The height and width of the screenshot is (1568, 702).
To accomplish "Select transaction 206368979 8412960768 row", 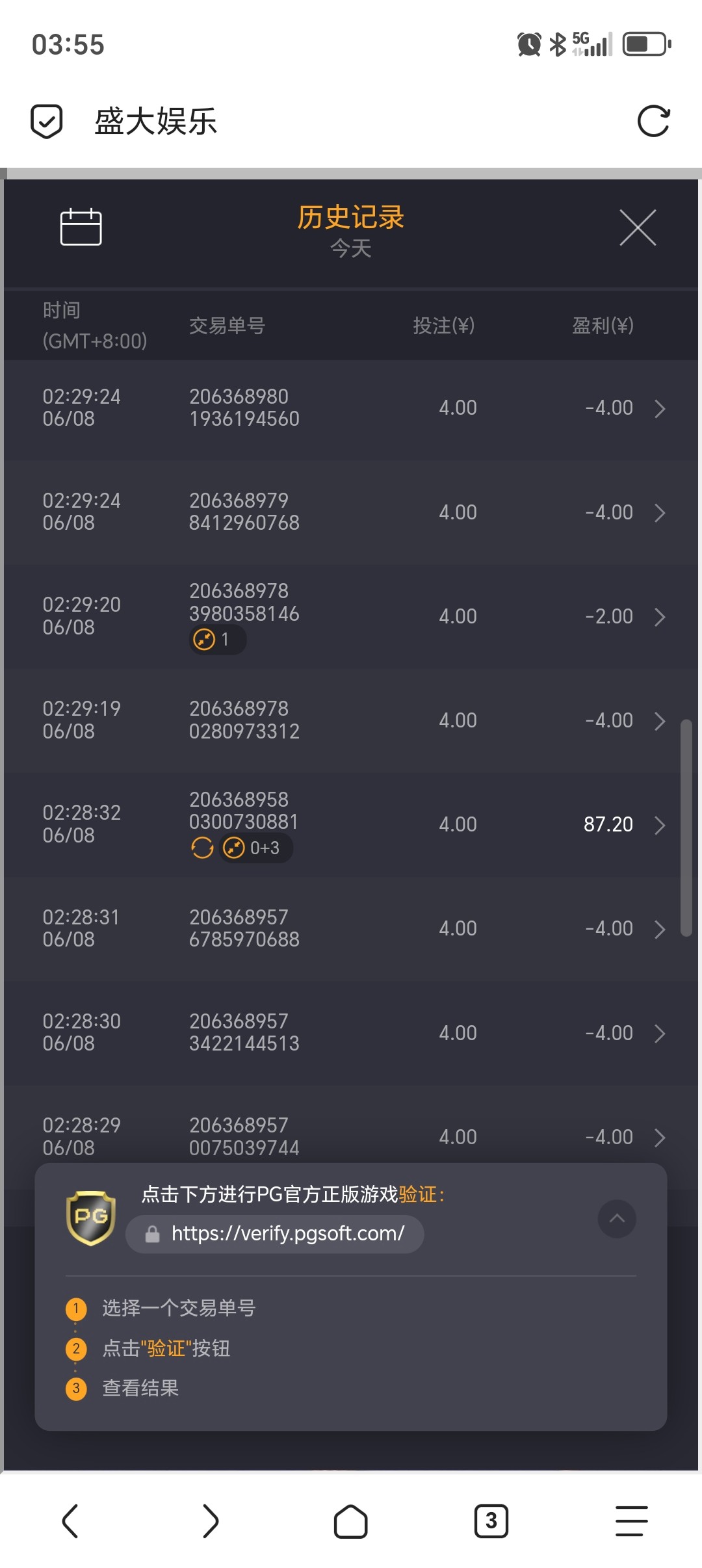I will coord(351,512).
